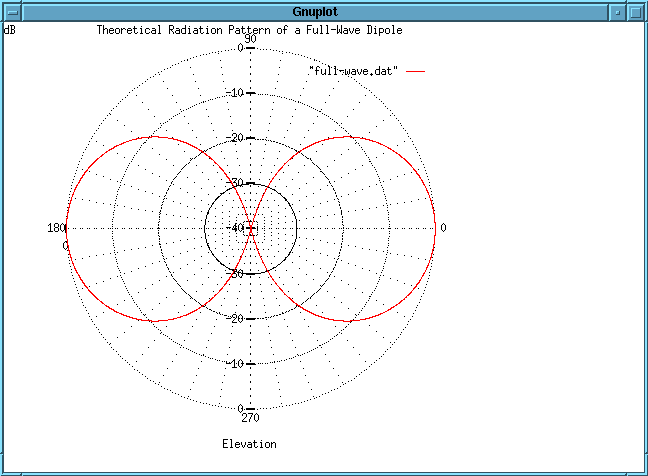Image resolution: width=648 pixels, height=476 pixels.
Task: Click the dB unit label
Action: point(10,30)
